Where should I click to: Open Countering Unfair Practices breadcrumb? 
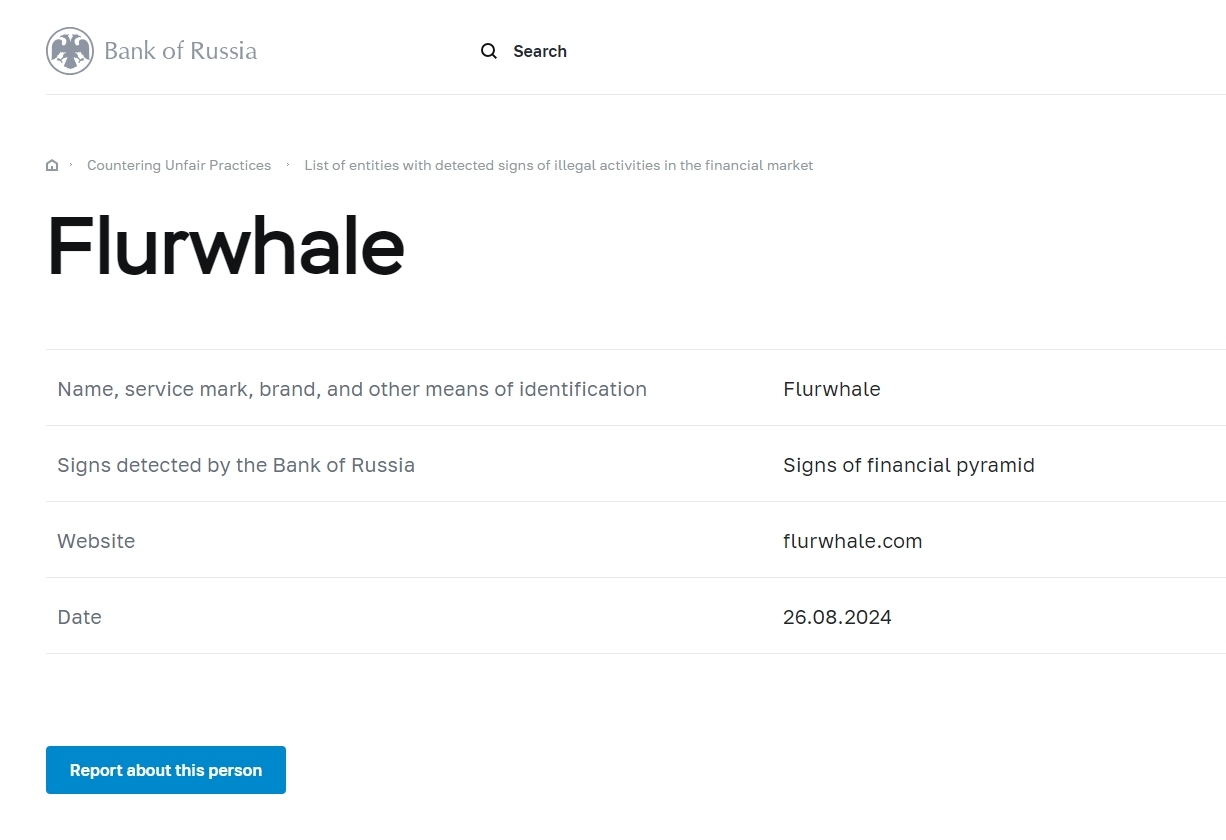(179, 166)
